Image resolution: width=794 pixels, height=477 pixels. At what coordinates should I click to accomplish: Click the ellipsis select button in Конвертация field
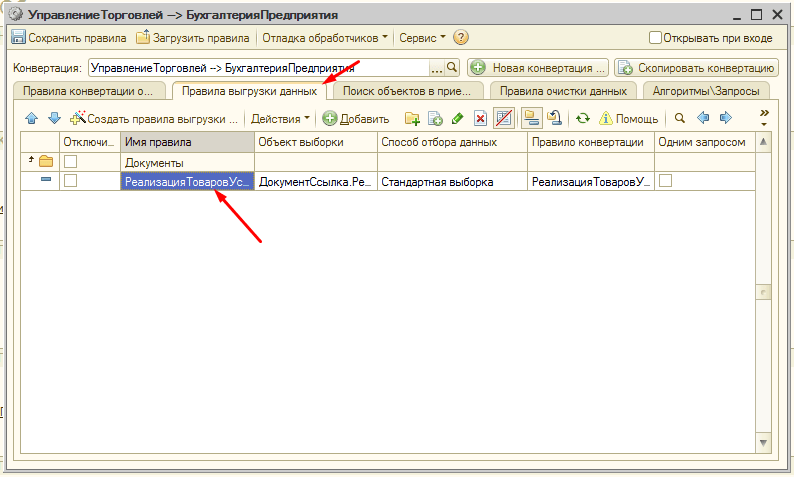coord(436,68)
